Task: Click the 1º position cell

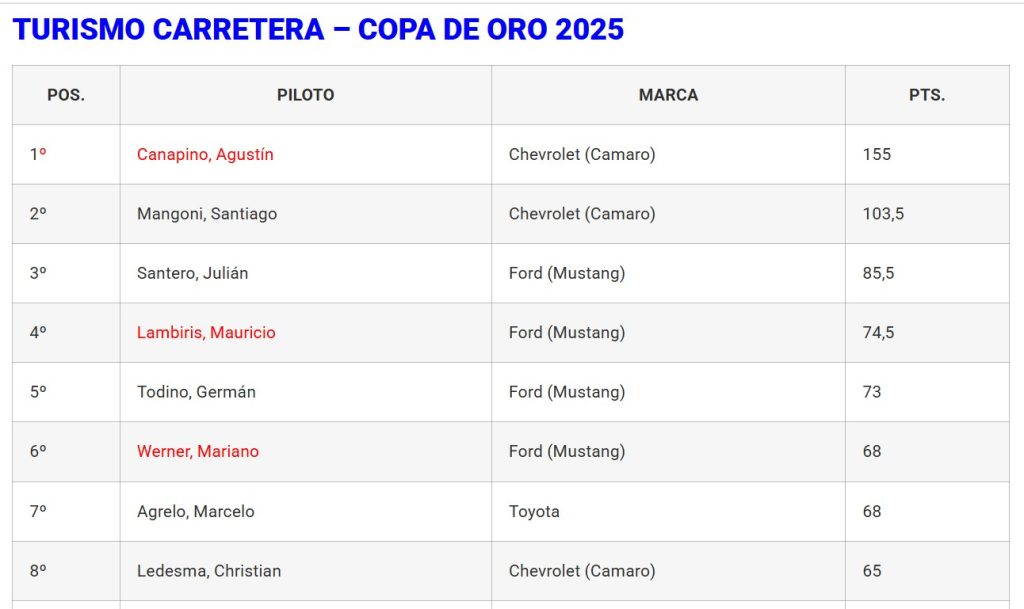Action: (38, 155)
